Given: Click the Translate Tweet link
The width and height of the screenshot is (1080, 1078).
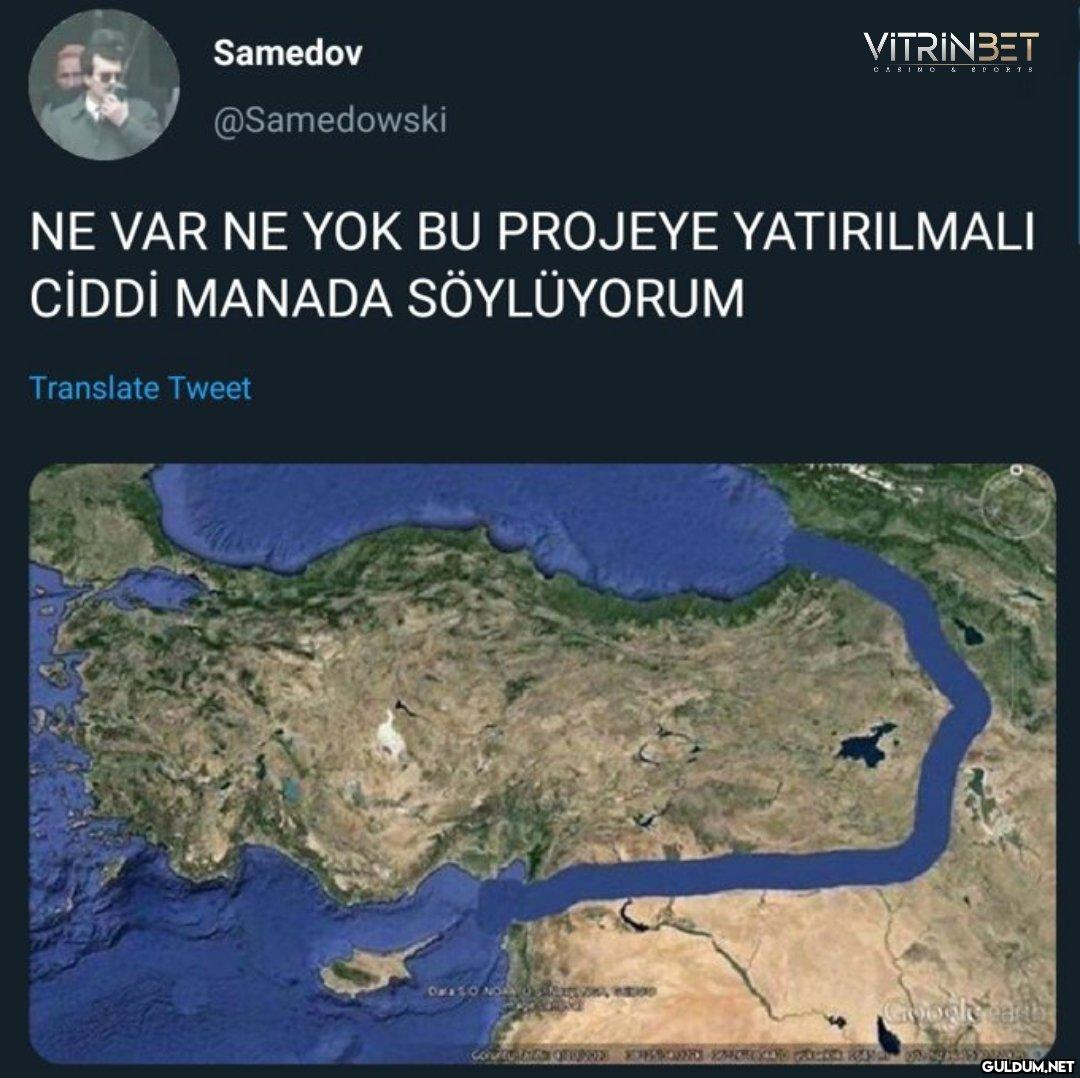Looking at the screenshot, I should [140, 388].
